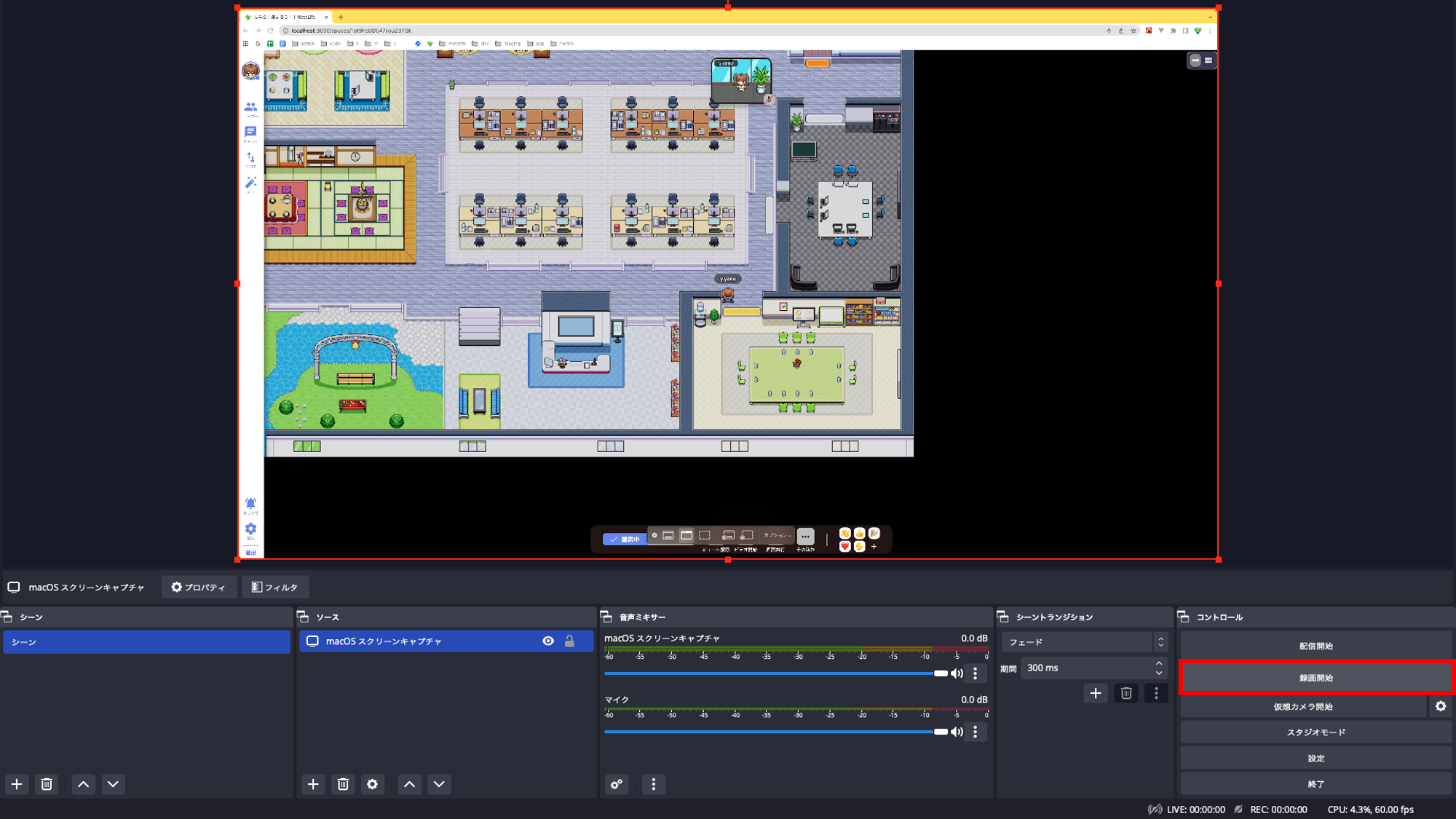Image resolution: width=1456 pixels, height=819 pixels.
Task: Move the scene down with the arrow
Action: click(113, 784)
